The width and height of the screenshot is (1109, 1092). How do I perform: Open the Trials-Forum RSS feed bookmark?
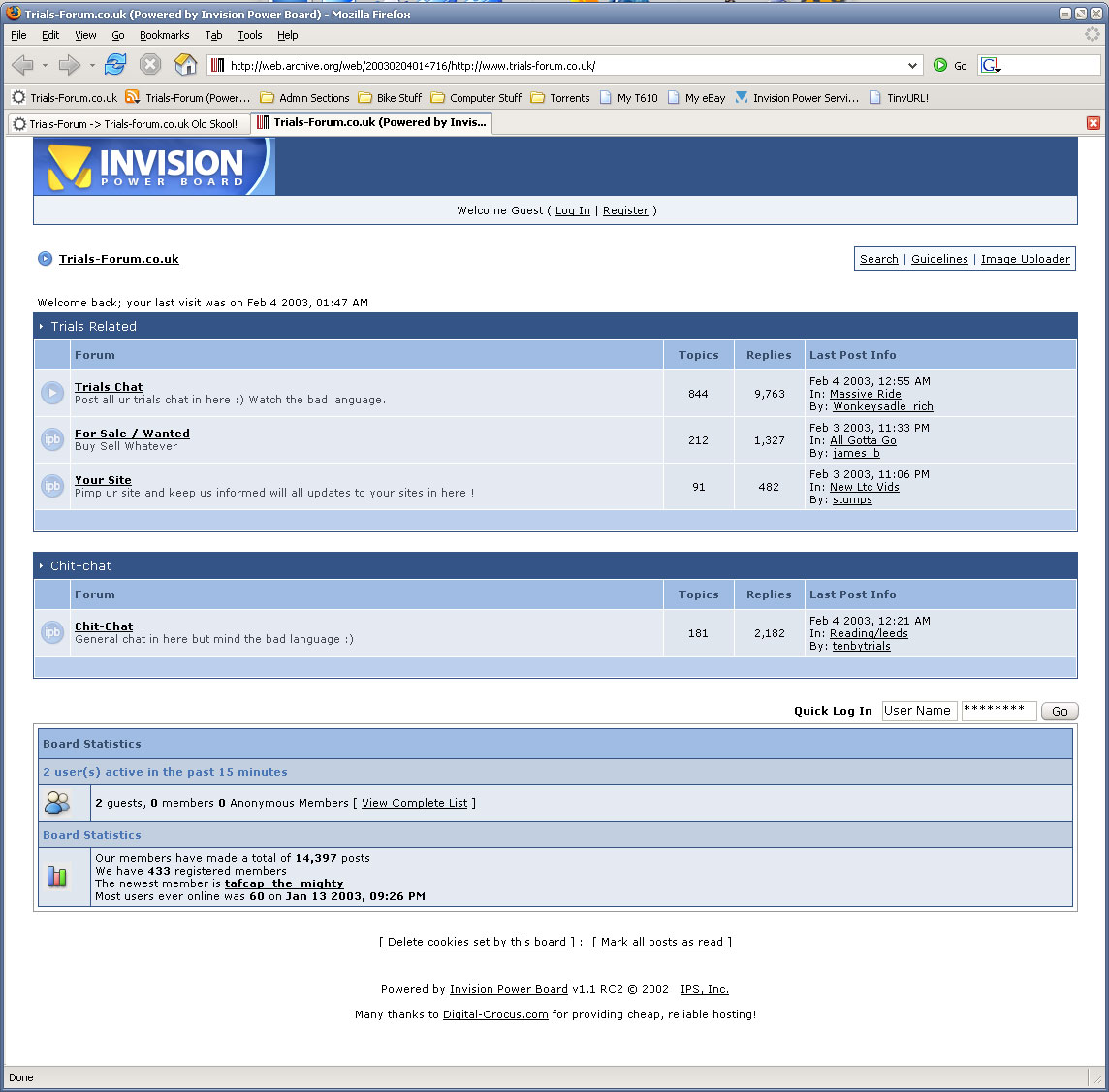(187, 98)
